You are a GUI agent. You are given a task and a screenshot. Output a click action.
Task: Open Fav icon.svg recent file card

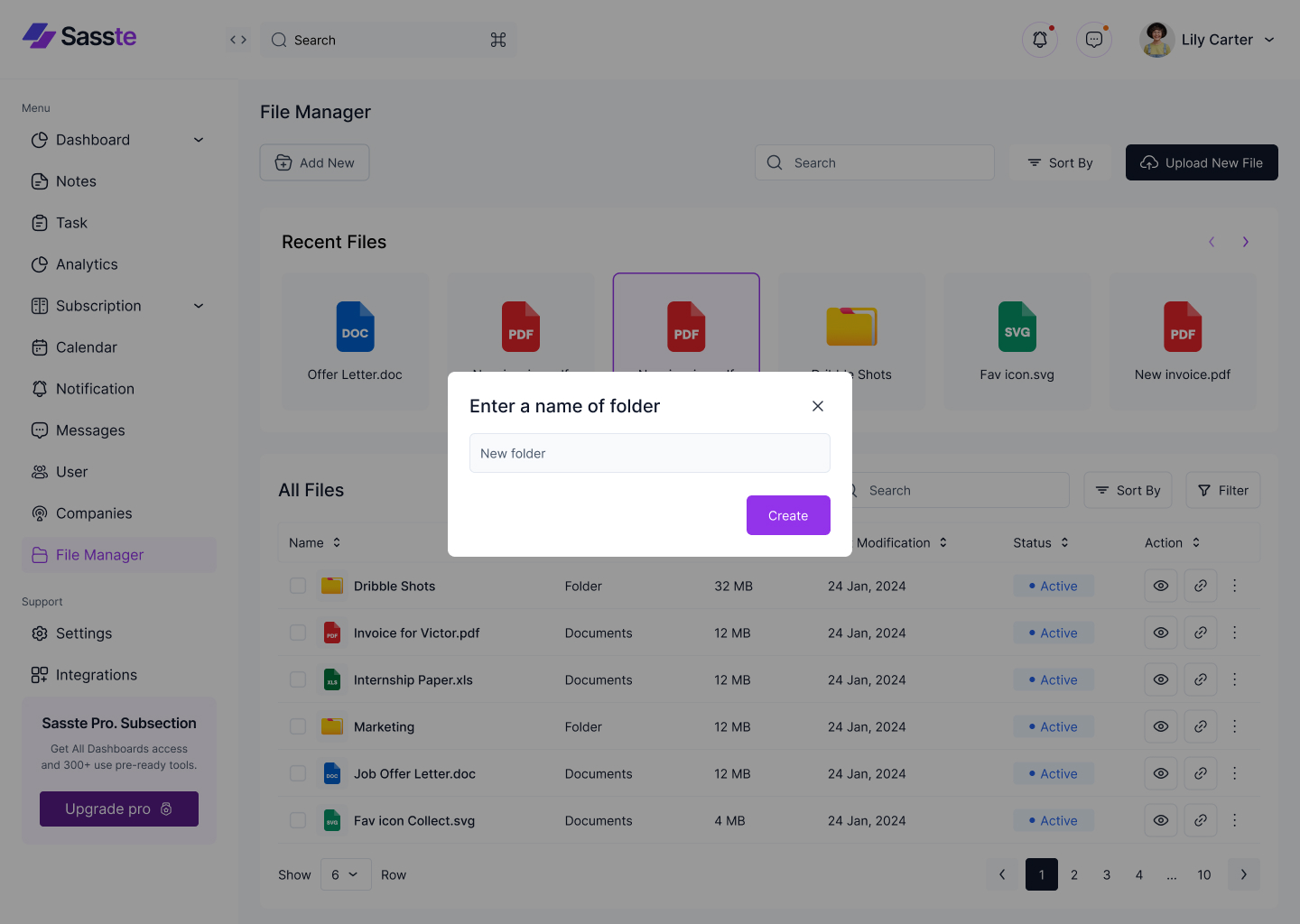1017,341
